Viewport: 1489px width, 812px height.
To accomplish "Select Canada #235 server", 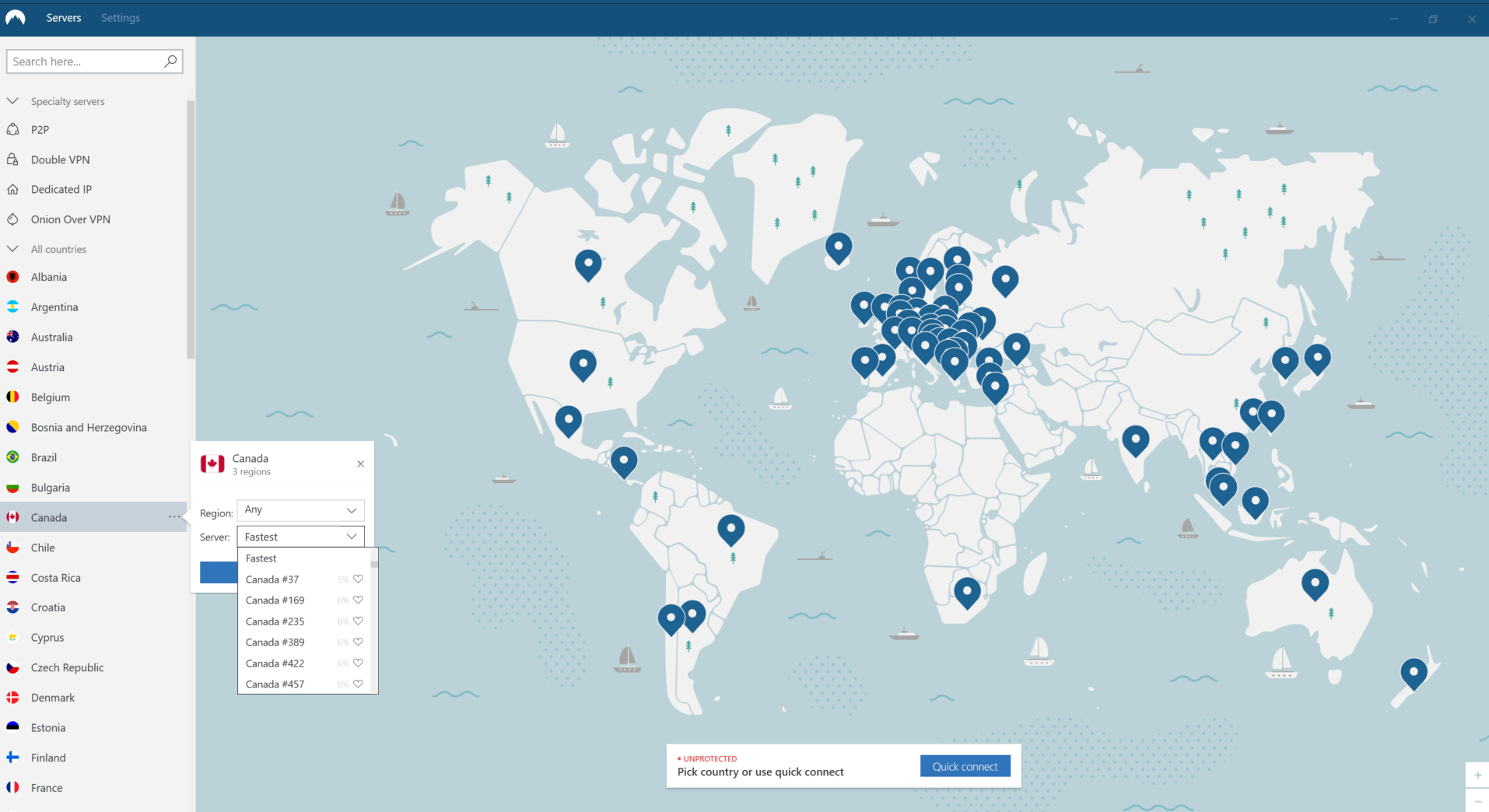I will [304, 621].
